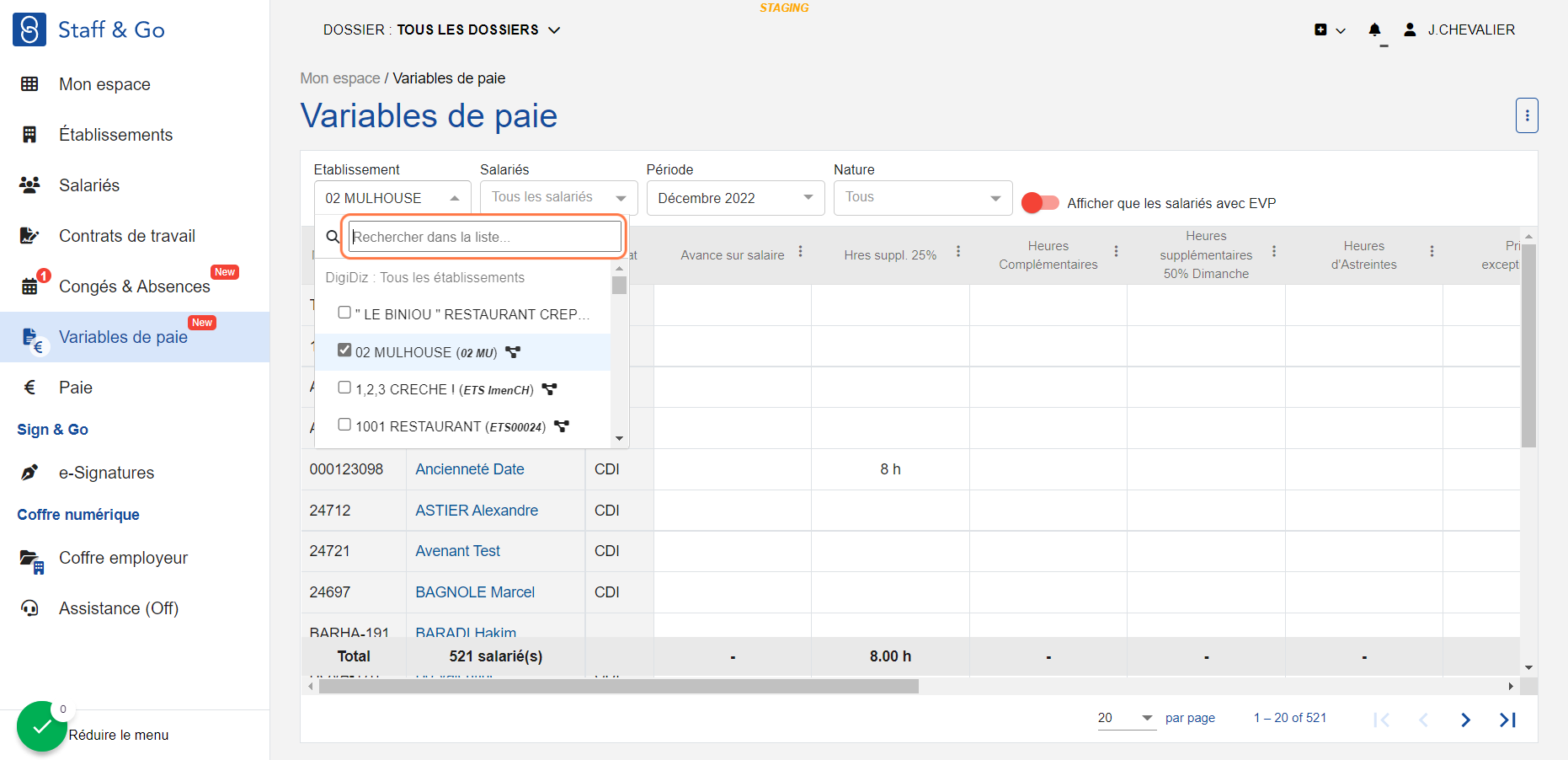Check 1001 RESTAURANT checkbox
This screenshot has width=1568, height=760.
[344, 425]
